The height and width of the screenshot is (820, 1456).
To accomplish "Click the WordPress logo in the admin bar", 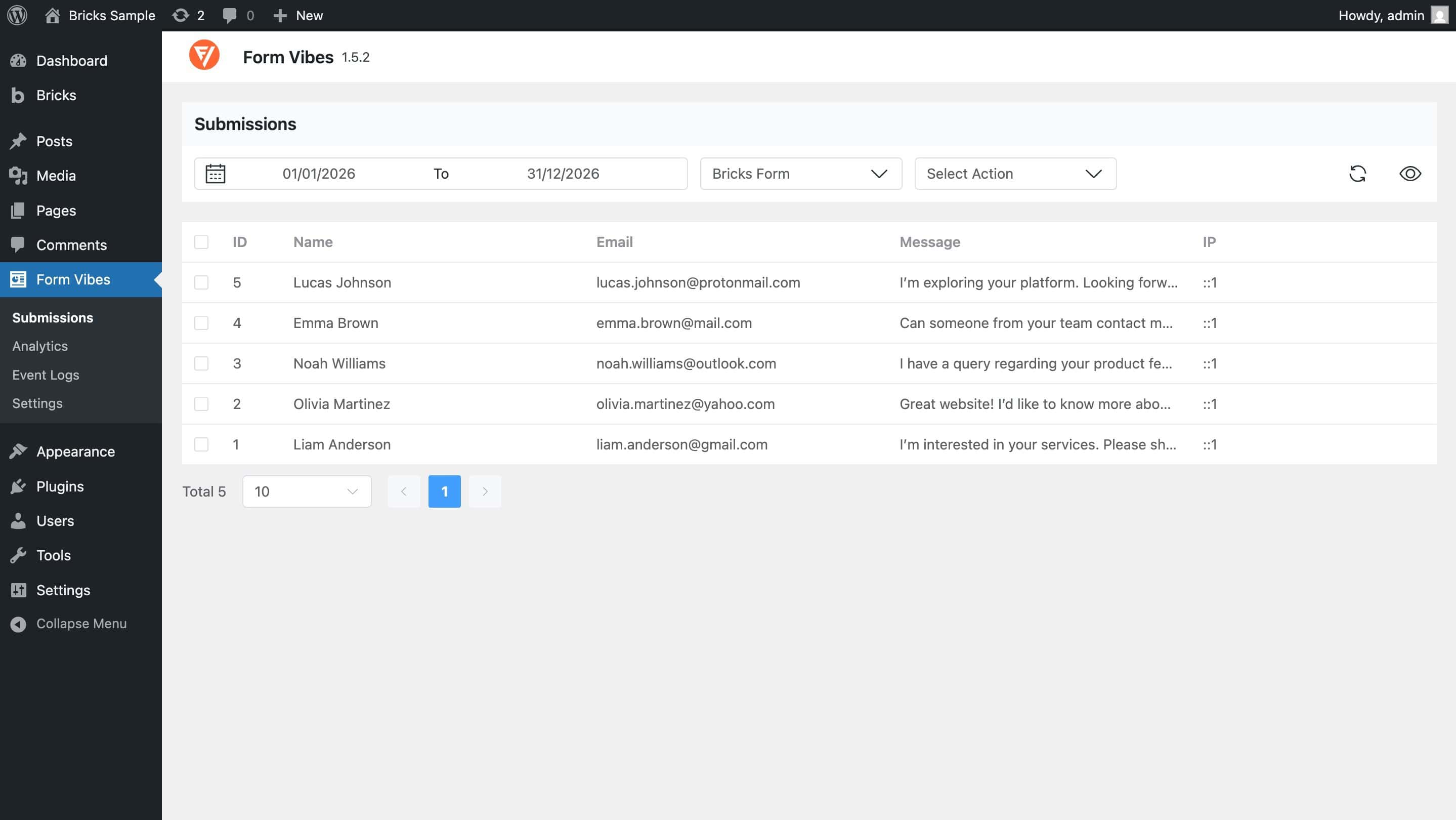I will 16,15.
